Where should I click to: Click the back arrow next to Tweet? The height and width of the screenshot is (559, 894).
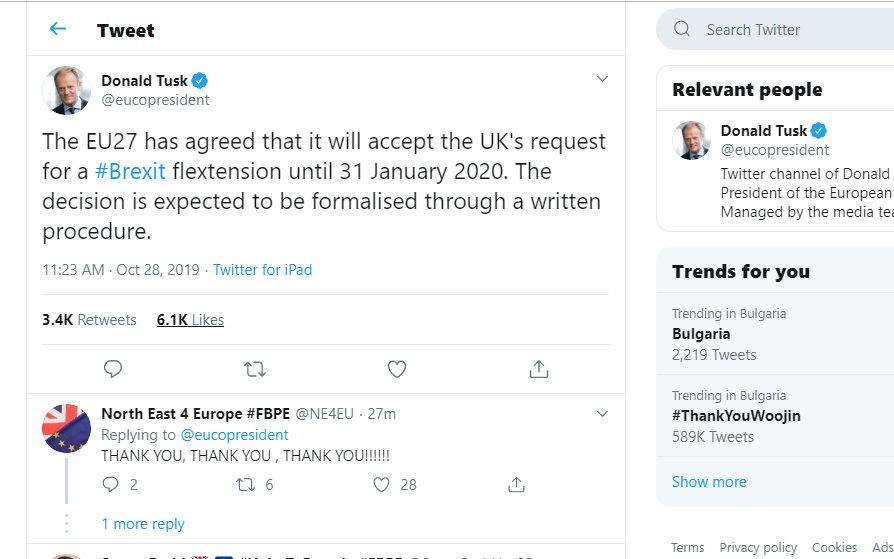click(x=58, y=29)
